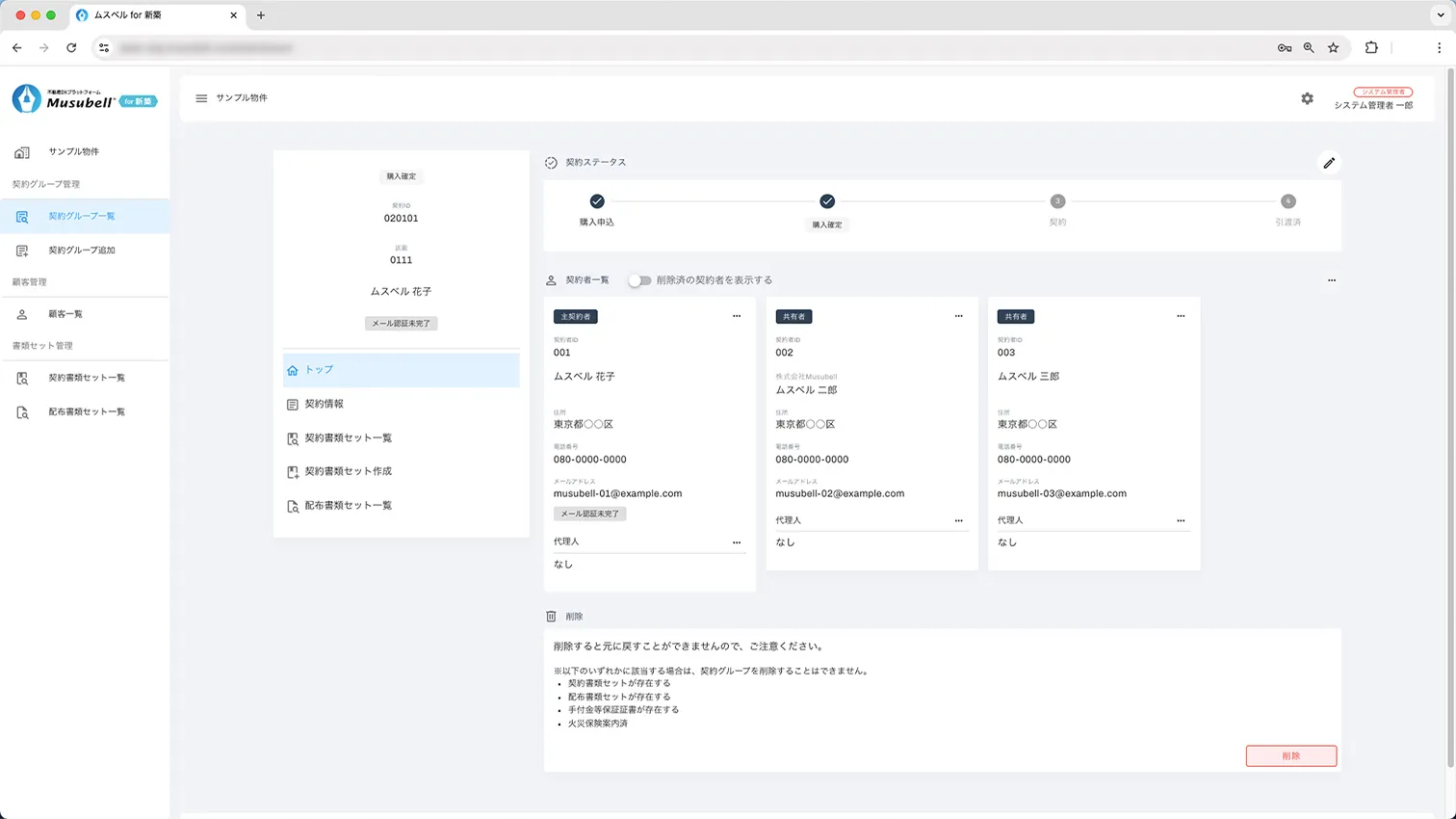The width and height of the screenshot is (1456, 819).
Task: Open the three-dot menu on contractor 002 card
Action: pyautogui.click(x=958, y=316)
